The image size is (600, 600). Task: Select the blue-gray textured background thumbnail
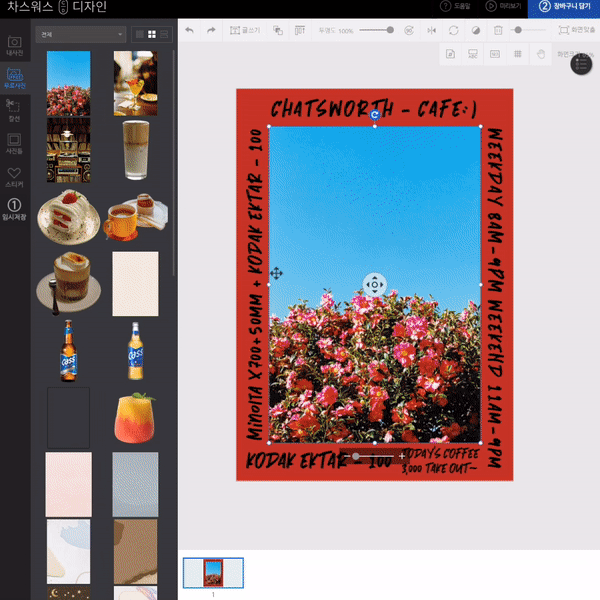(135, 484)
